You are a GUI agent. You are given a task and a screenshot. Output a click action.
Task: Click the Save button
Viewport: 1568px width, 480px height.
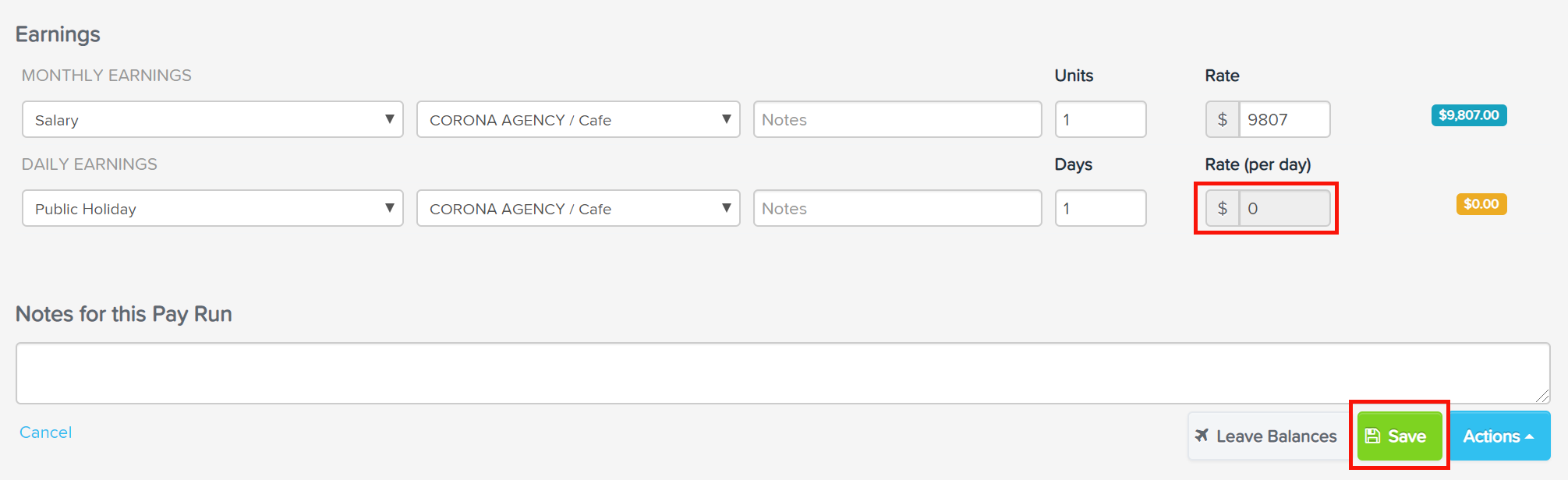click(x=1400, y=436)
